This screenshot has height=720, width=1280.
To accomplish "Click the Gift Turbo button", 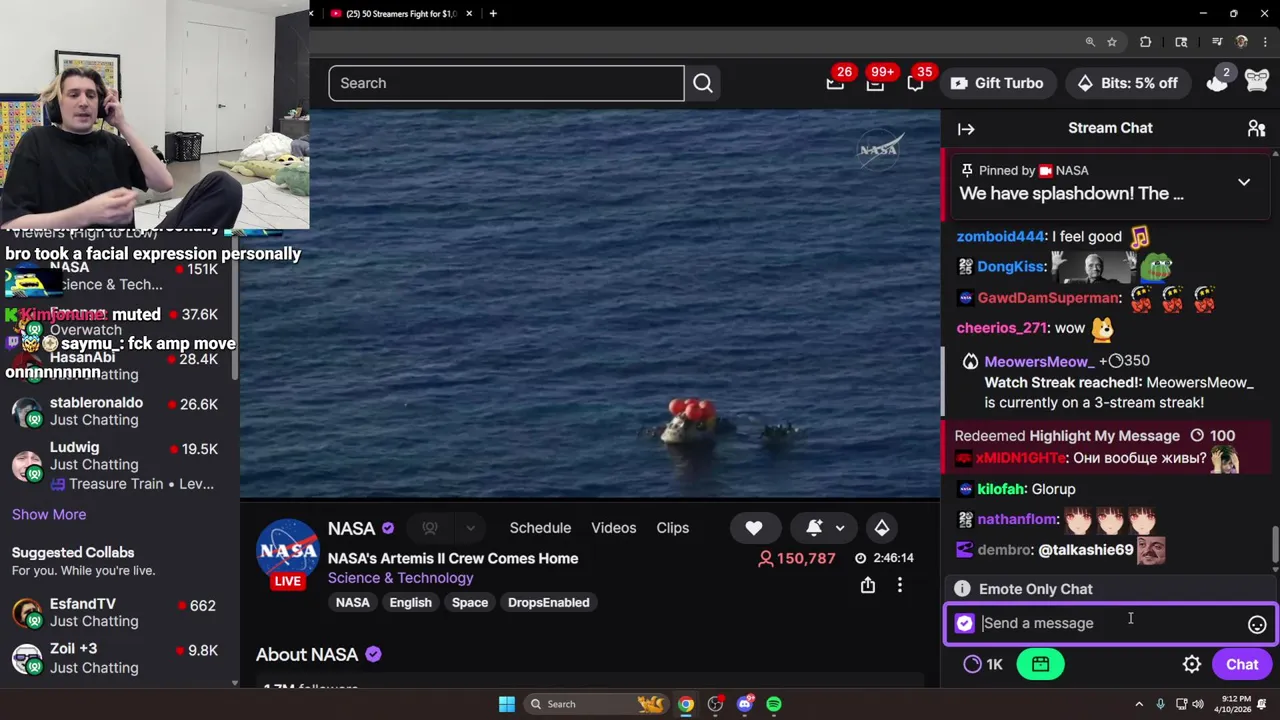I will [997, 83].
